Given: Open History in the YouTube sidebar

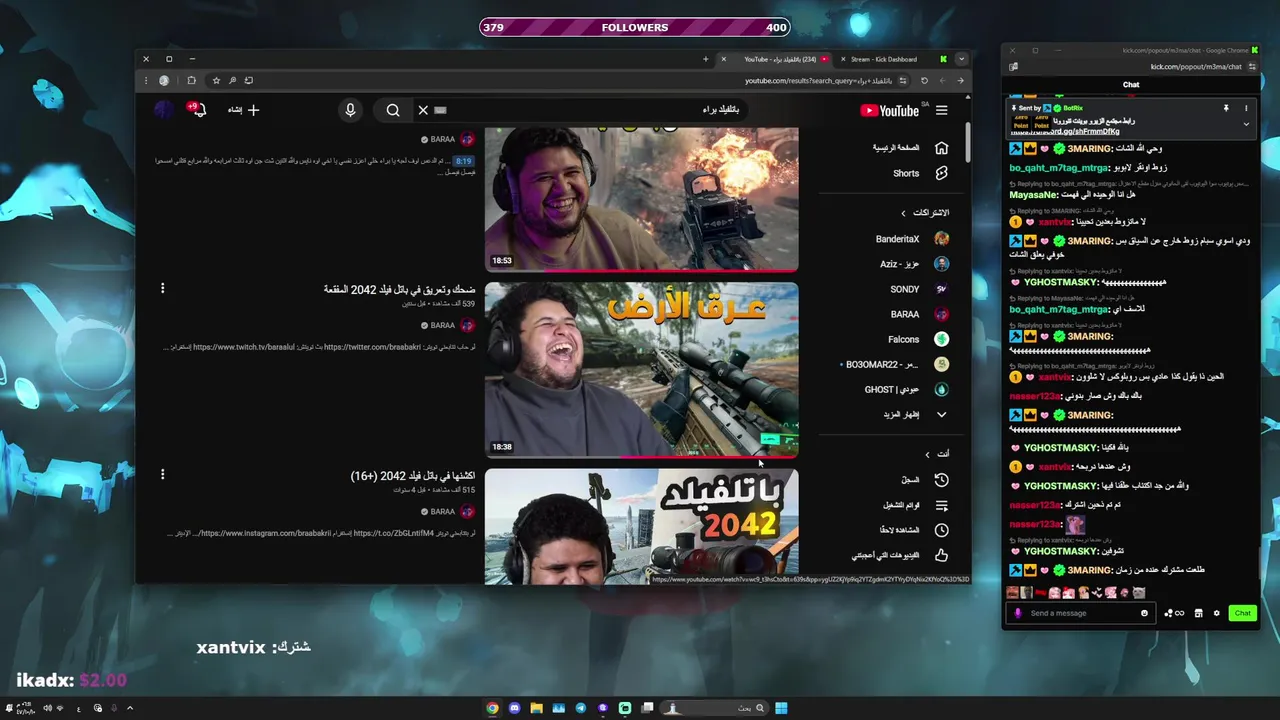Looking at the screenshot, I should coord(924,480).
